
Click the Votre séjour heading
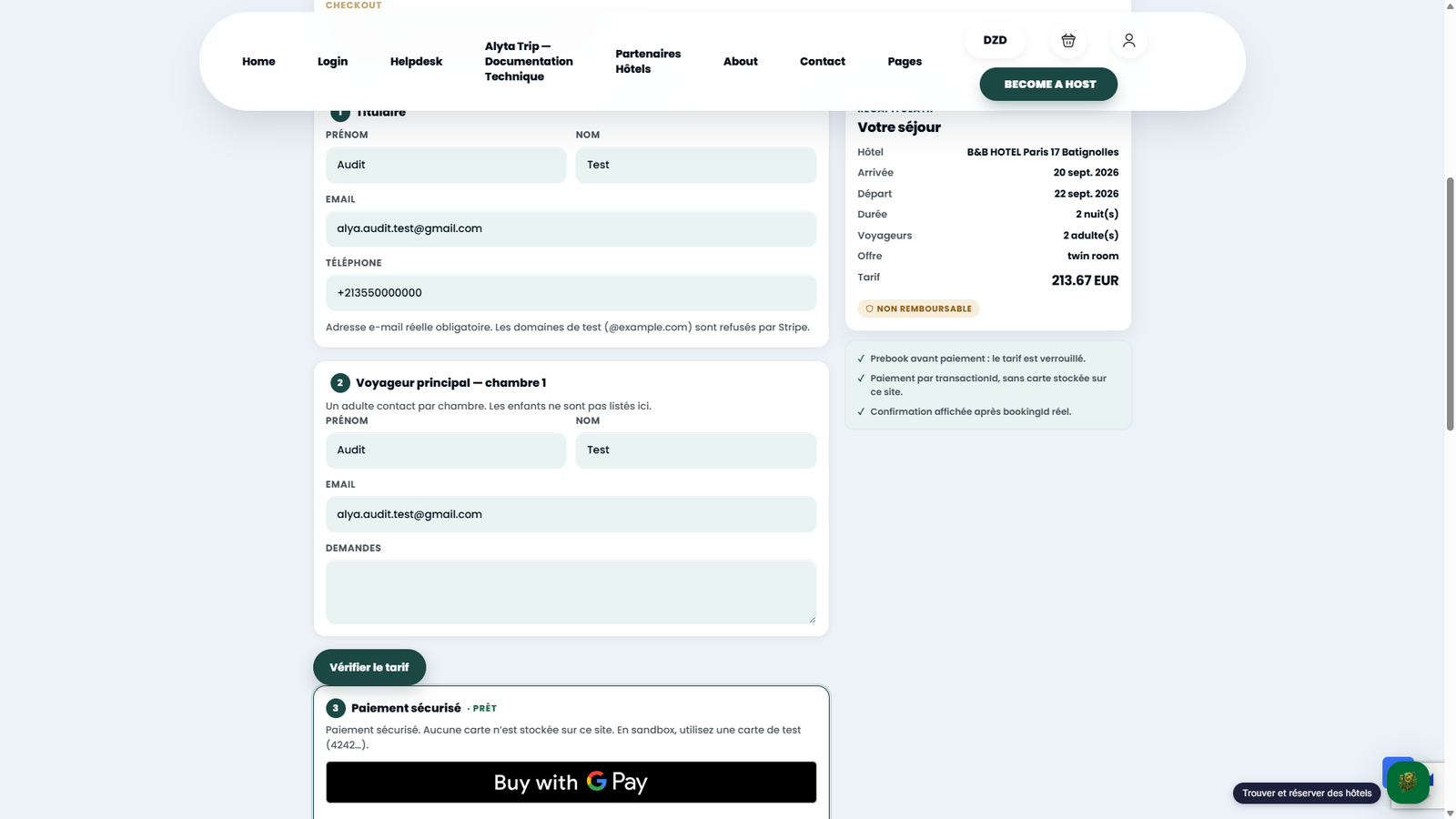(x=899, y=127)
